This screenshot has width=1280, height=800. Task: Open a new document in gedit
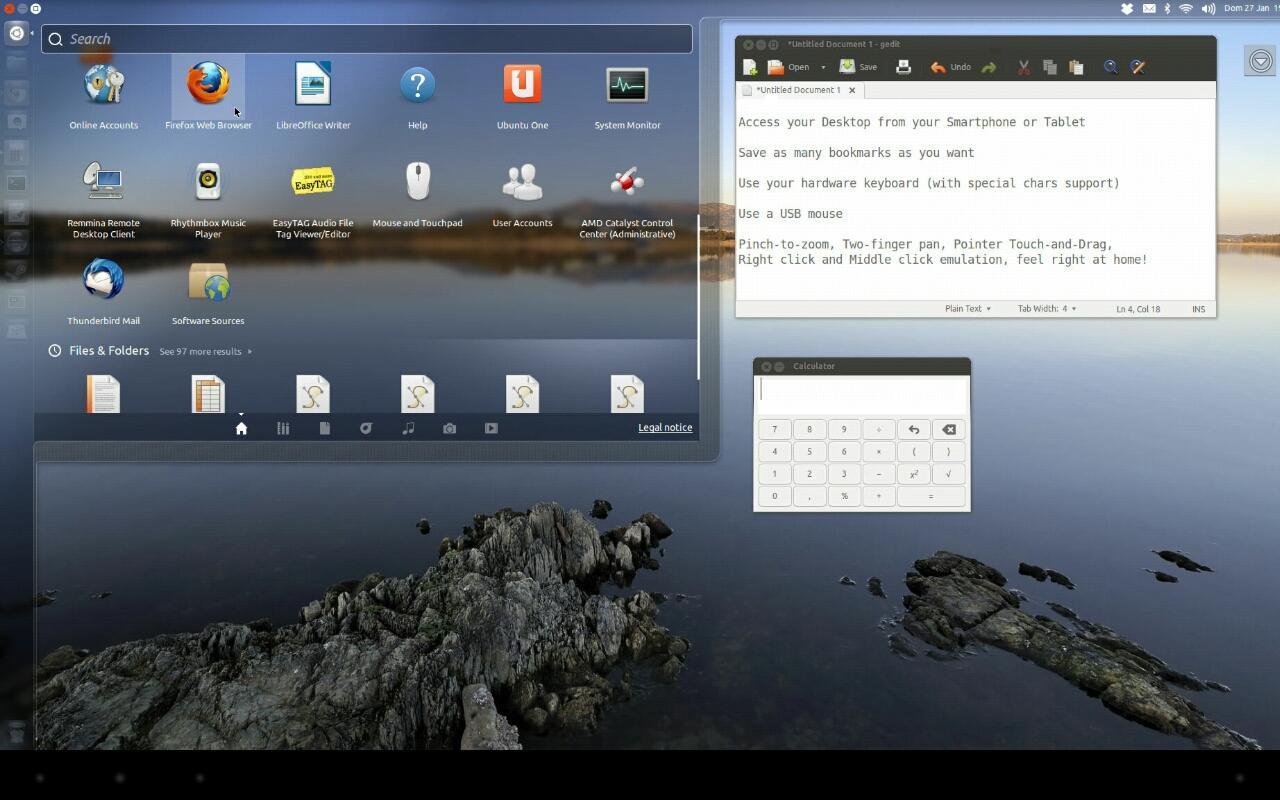pyautogui.click(x=749, y=66)
